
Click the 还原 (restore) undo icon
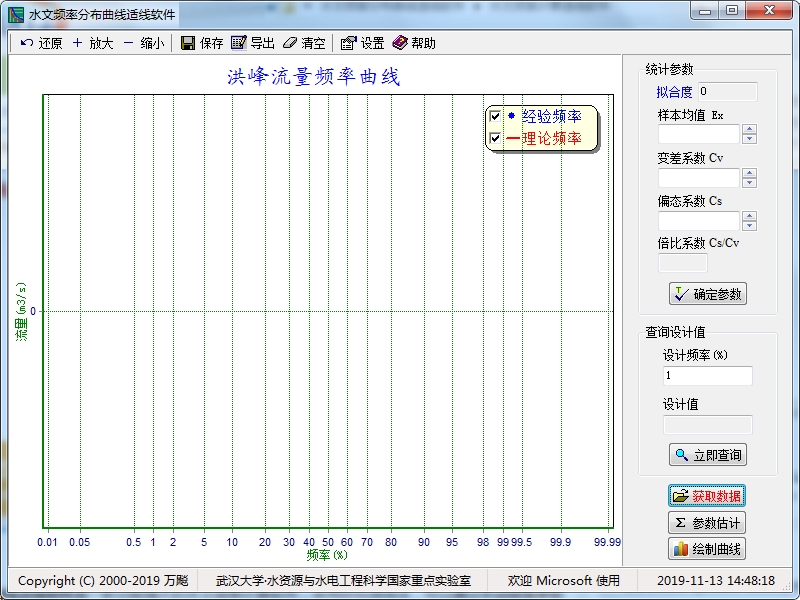click(27, 43)
